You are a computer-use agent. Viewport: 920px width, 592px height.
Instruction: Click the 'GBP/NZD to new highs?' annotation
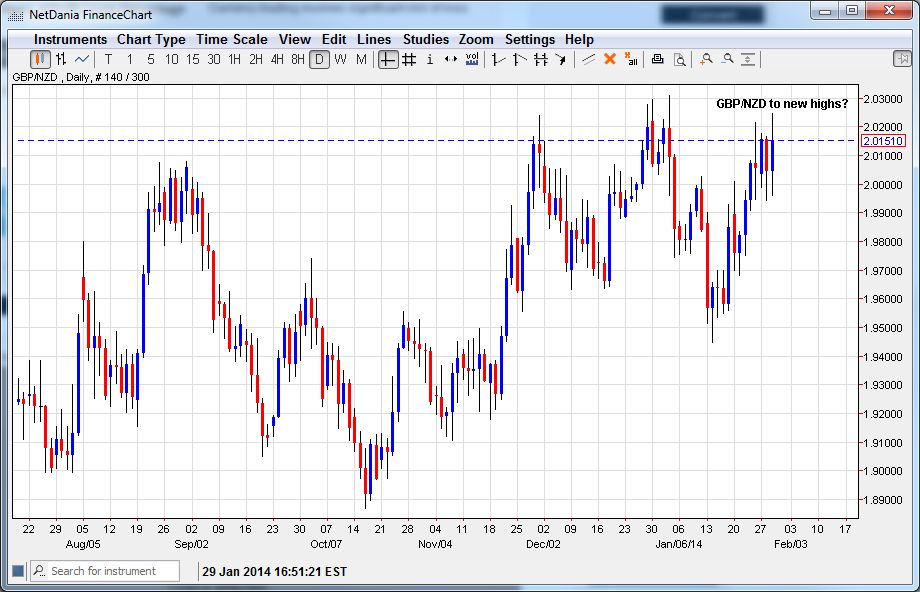click(x=782, y=104)
